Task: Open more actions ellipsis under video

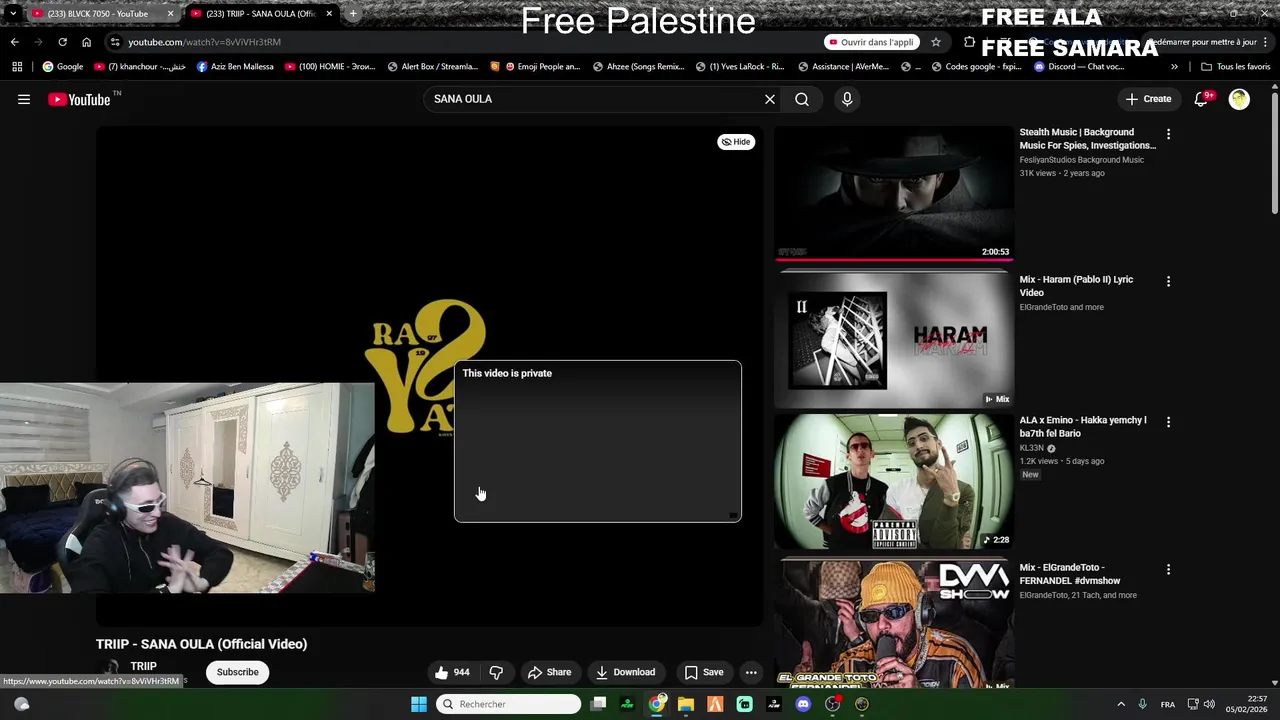Action: coord(751,672)
